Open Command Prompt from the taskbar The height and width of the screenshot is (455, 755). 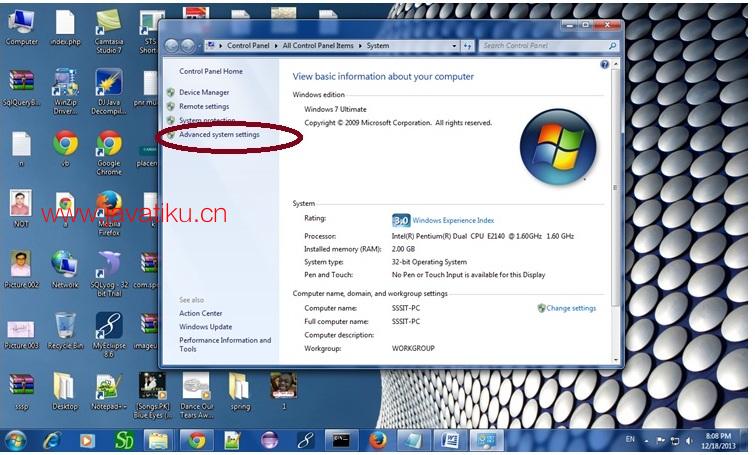click(341, 441)
